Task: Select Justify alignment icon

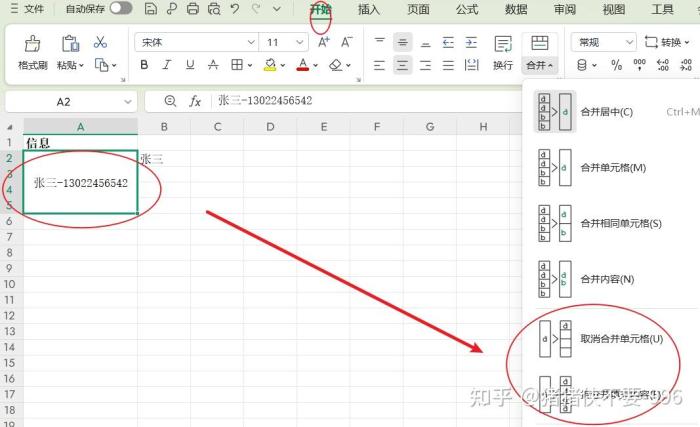Action: click(x=448, y=66)
